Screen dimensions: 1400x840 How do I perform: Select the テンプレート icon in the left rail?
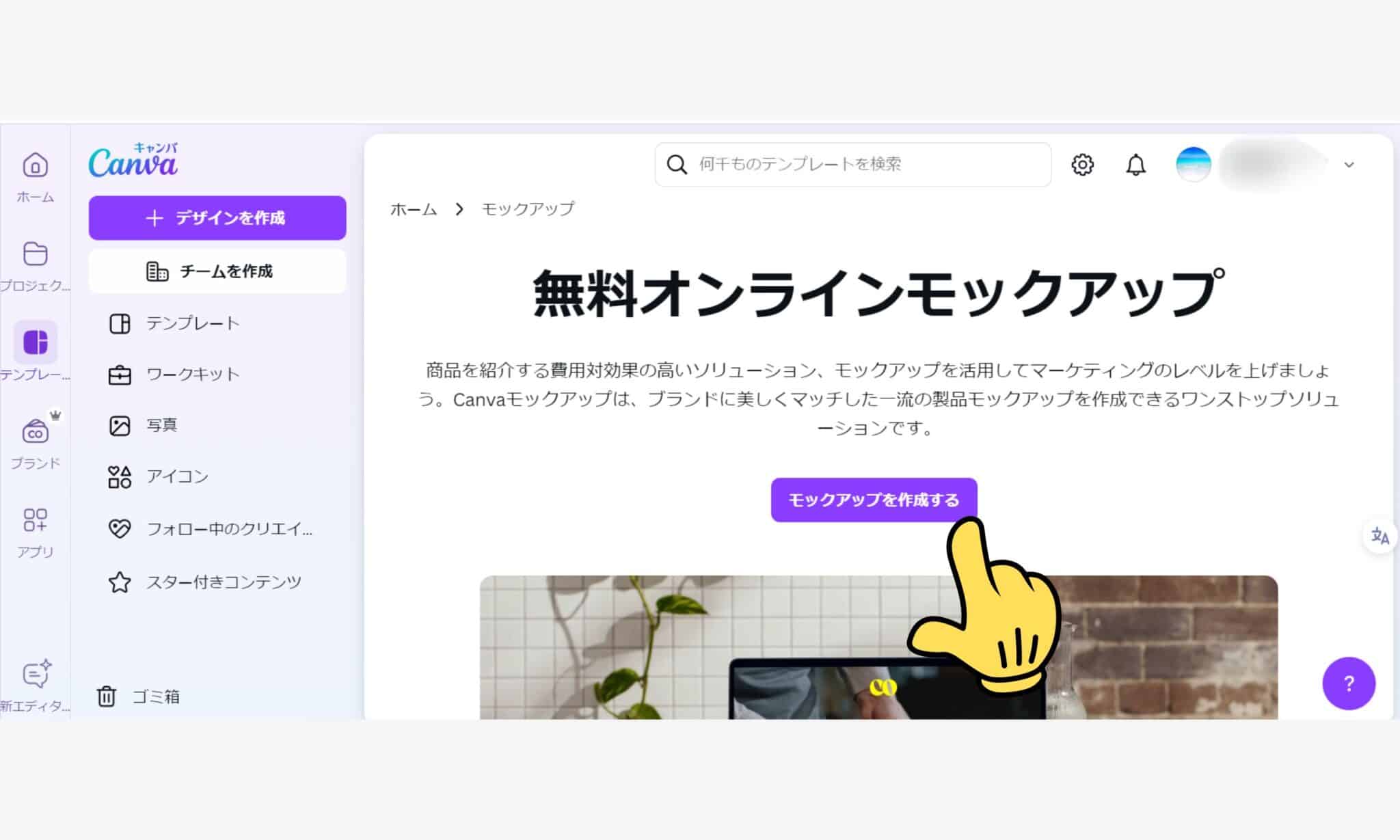35,342
